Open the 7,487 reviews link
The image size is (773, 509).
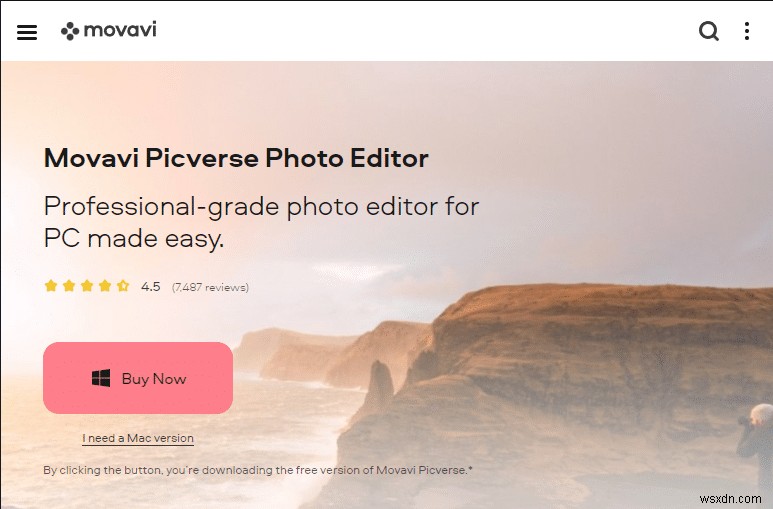tap(211, 287)
